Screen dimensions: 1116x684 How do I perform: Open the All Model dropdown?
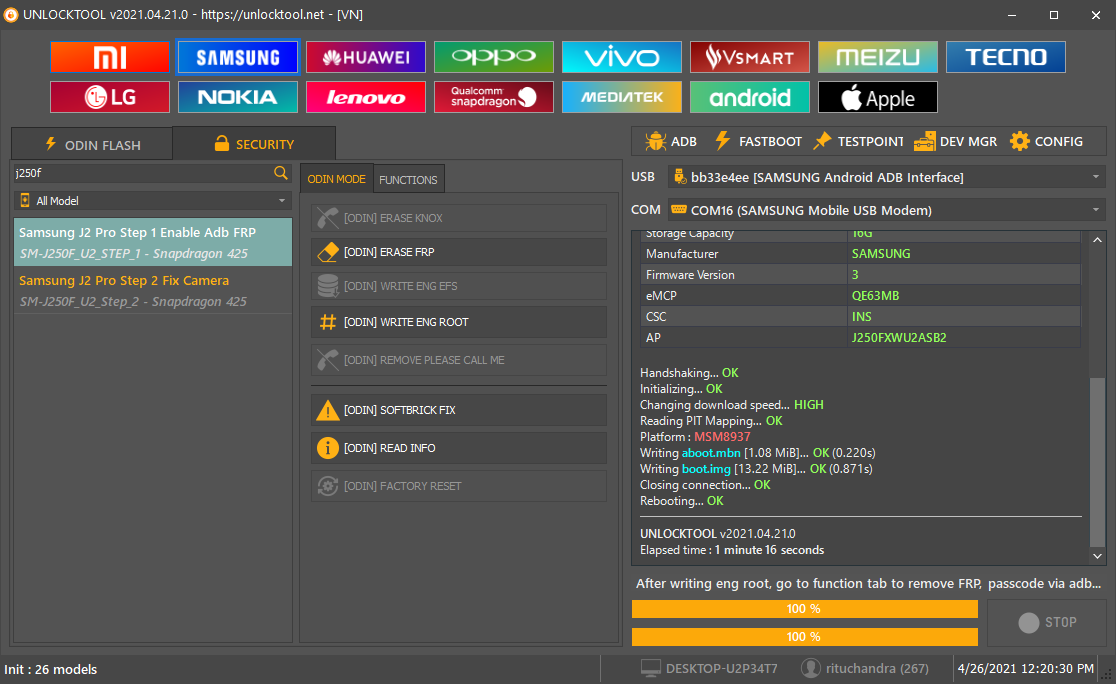(153, 201)
